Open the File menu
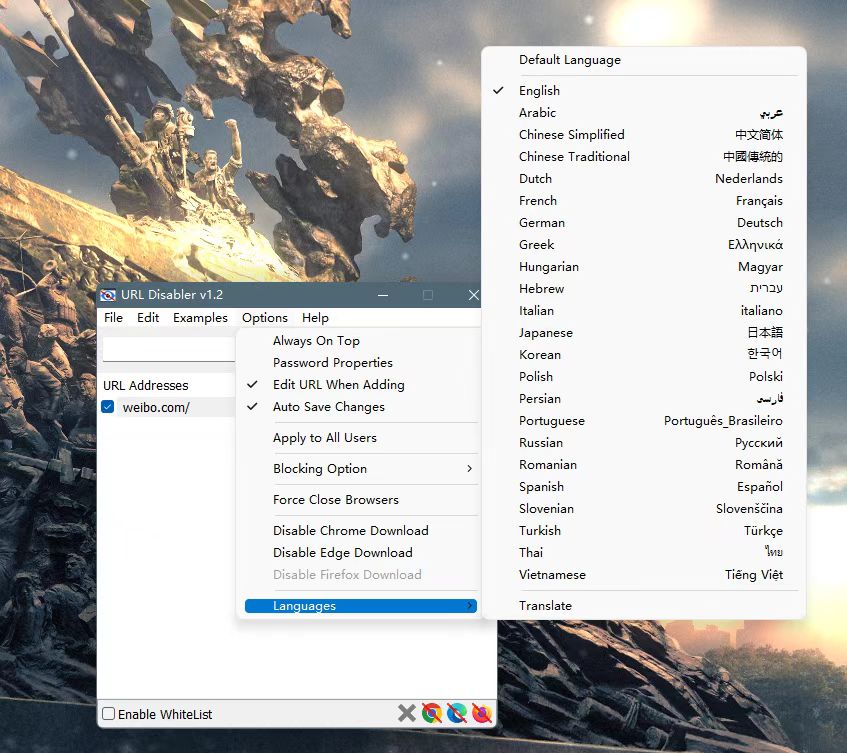Screen dimensions: 847x753 coord(113,318)
